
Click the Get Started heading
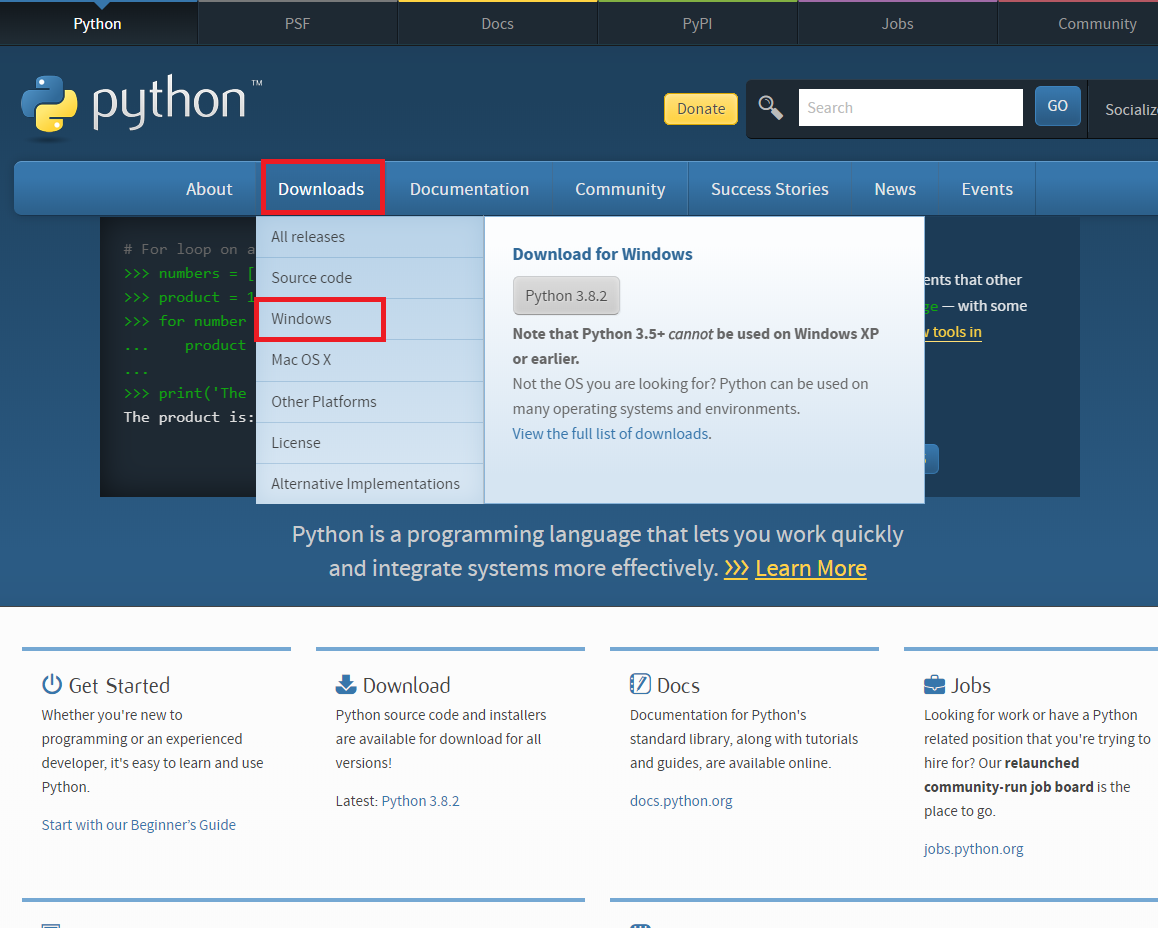(x=119, y=686)
